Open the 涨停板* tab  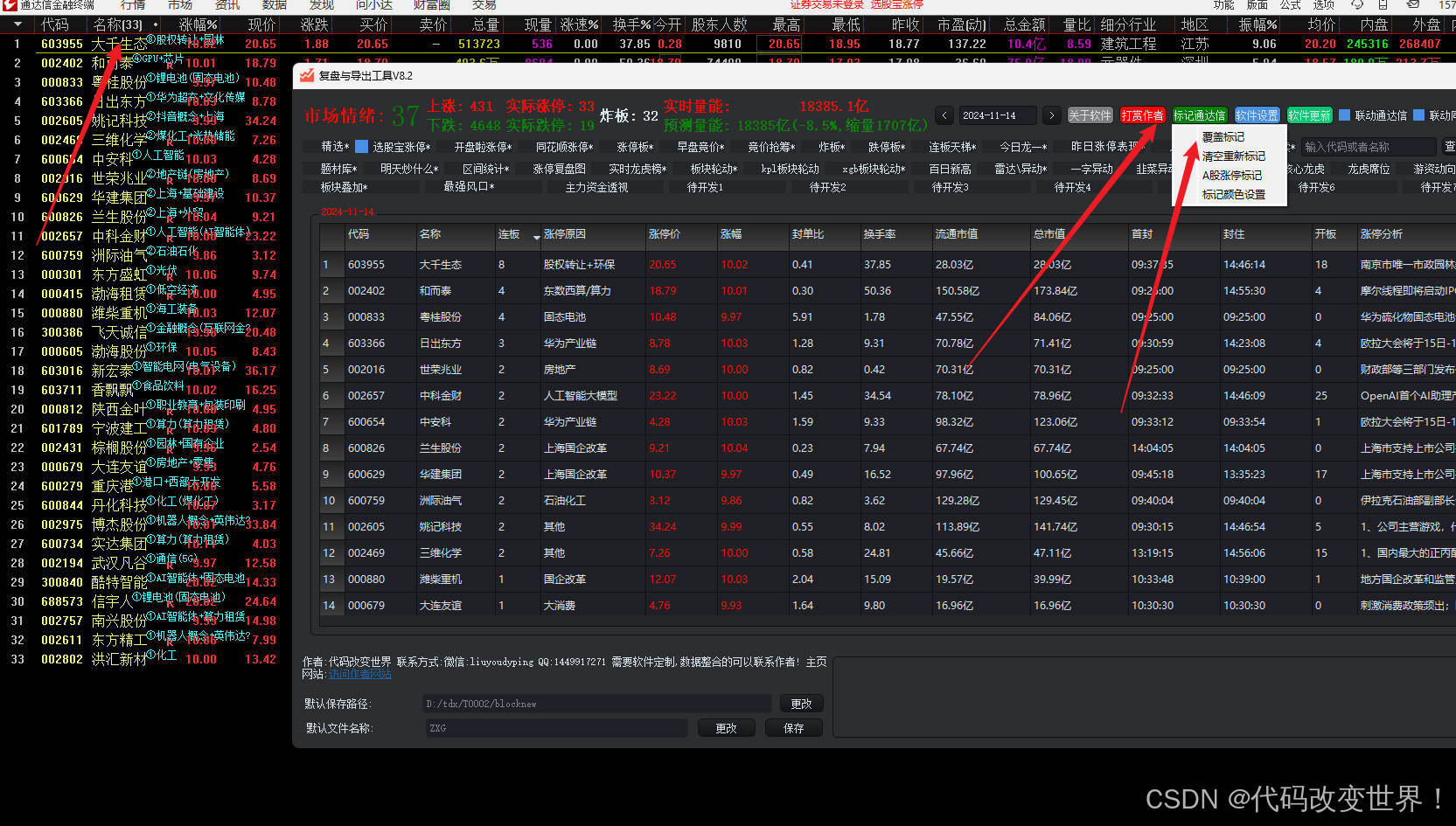point(635,147)
